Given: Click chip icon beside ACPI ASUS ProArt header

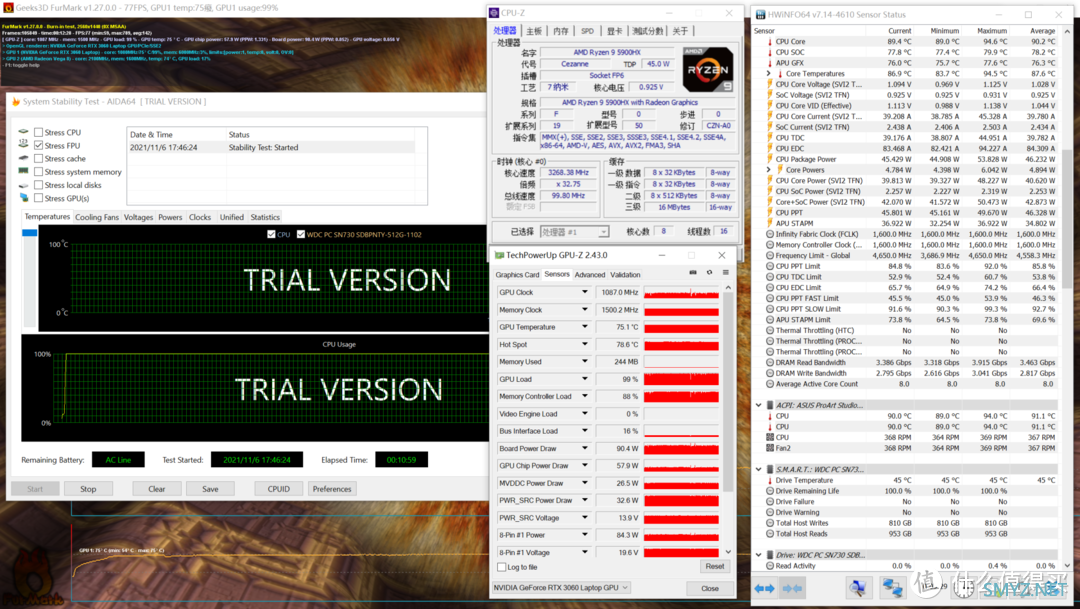Looking at the screenshot, I should click(769, 405).
